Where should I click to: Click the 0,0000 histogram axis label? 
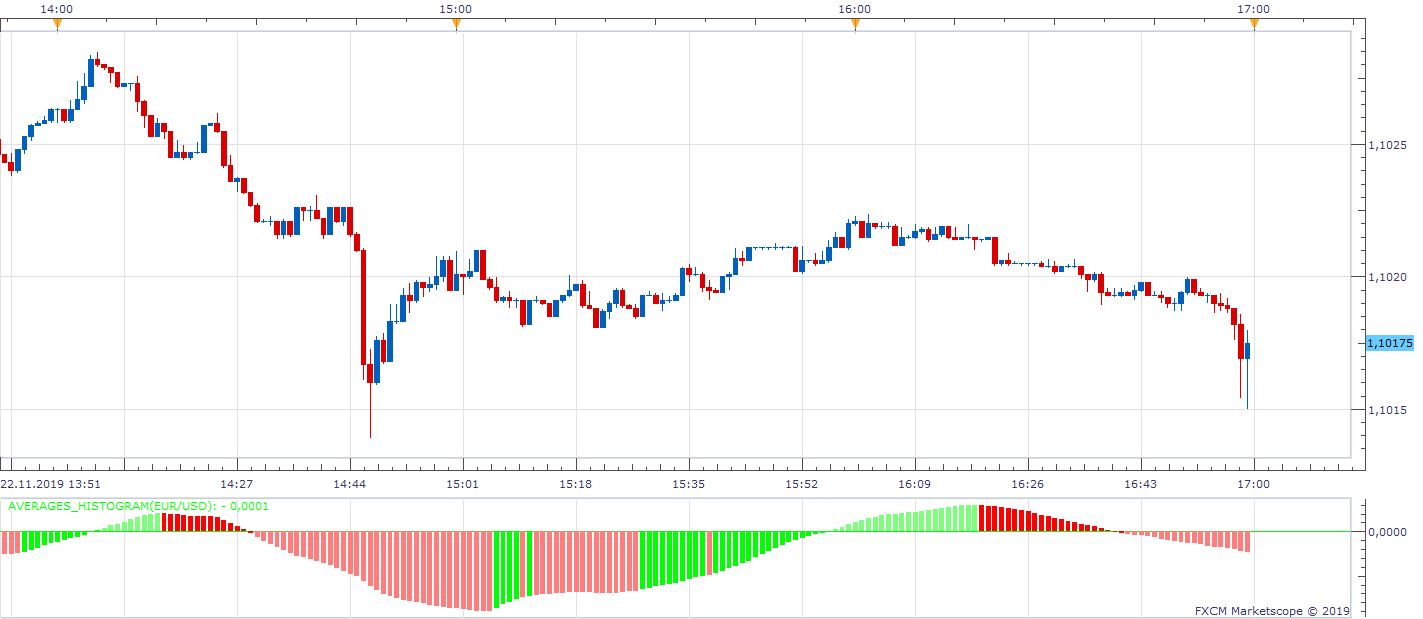click(x=1389, y=532)
